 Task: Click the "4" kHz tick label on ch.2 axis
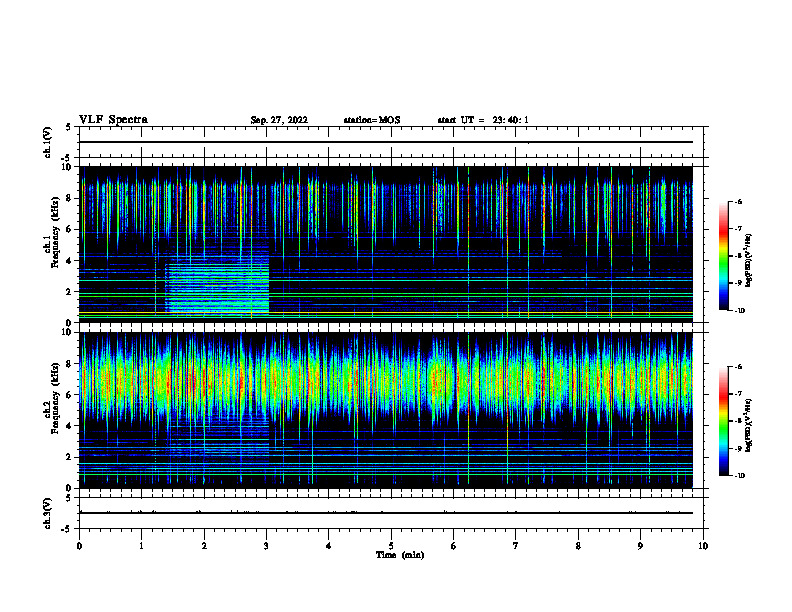point(70,426)
